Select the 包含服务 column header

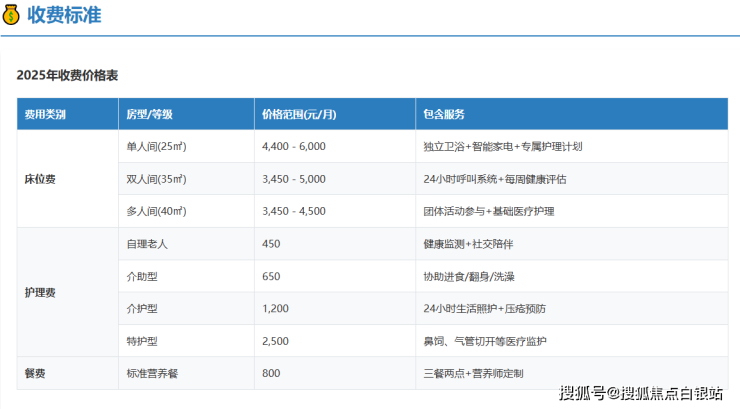tap(444, 114)
